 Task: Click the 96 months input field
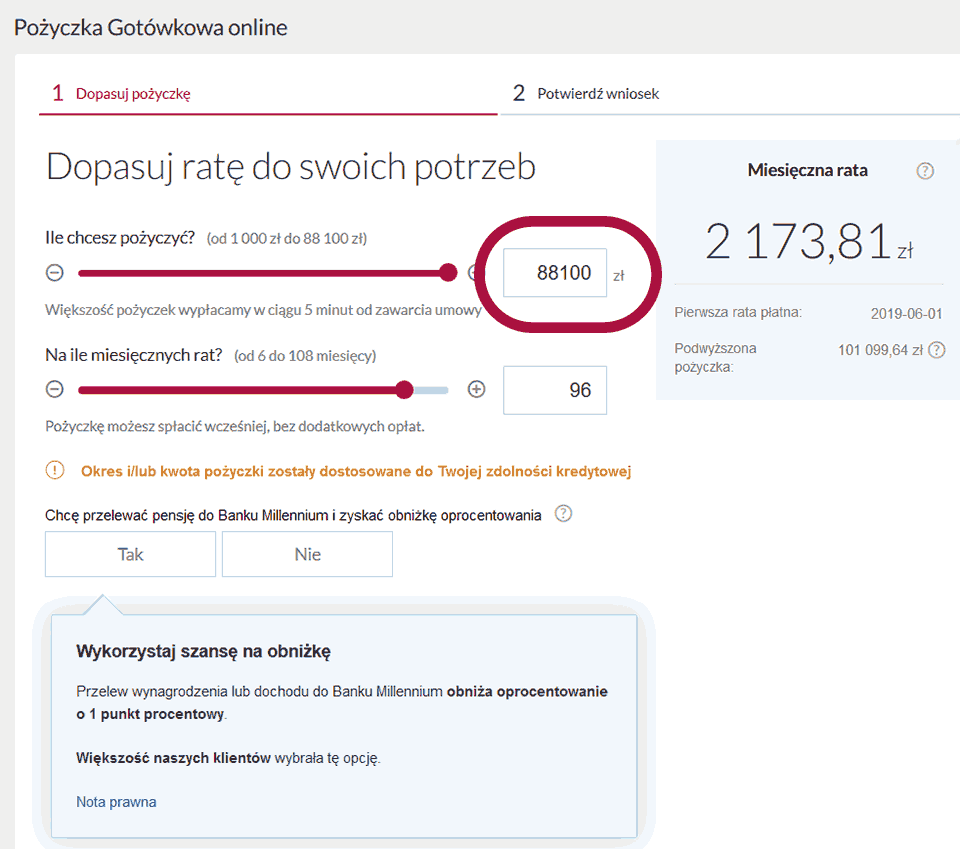tap(555, 389)
